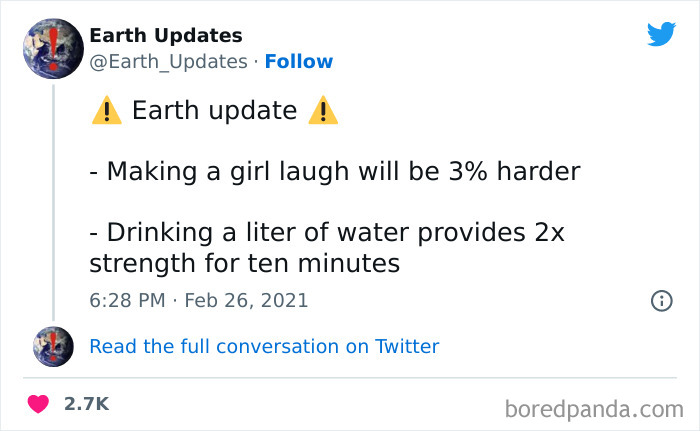Click the "strength for ten minutes" text
This screenshot has height=431, width=700.
pyautogui.click(x=244, y=264)
